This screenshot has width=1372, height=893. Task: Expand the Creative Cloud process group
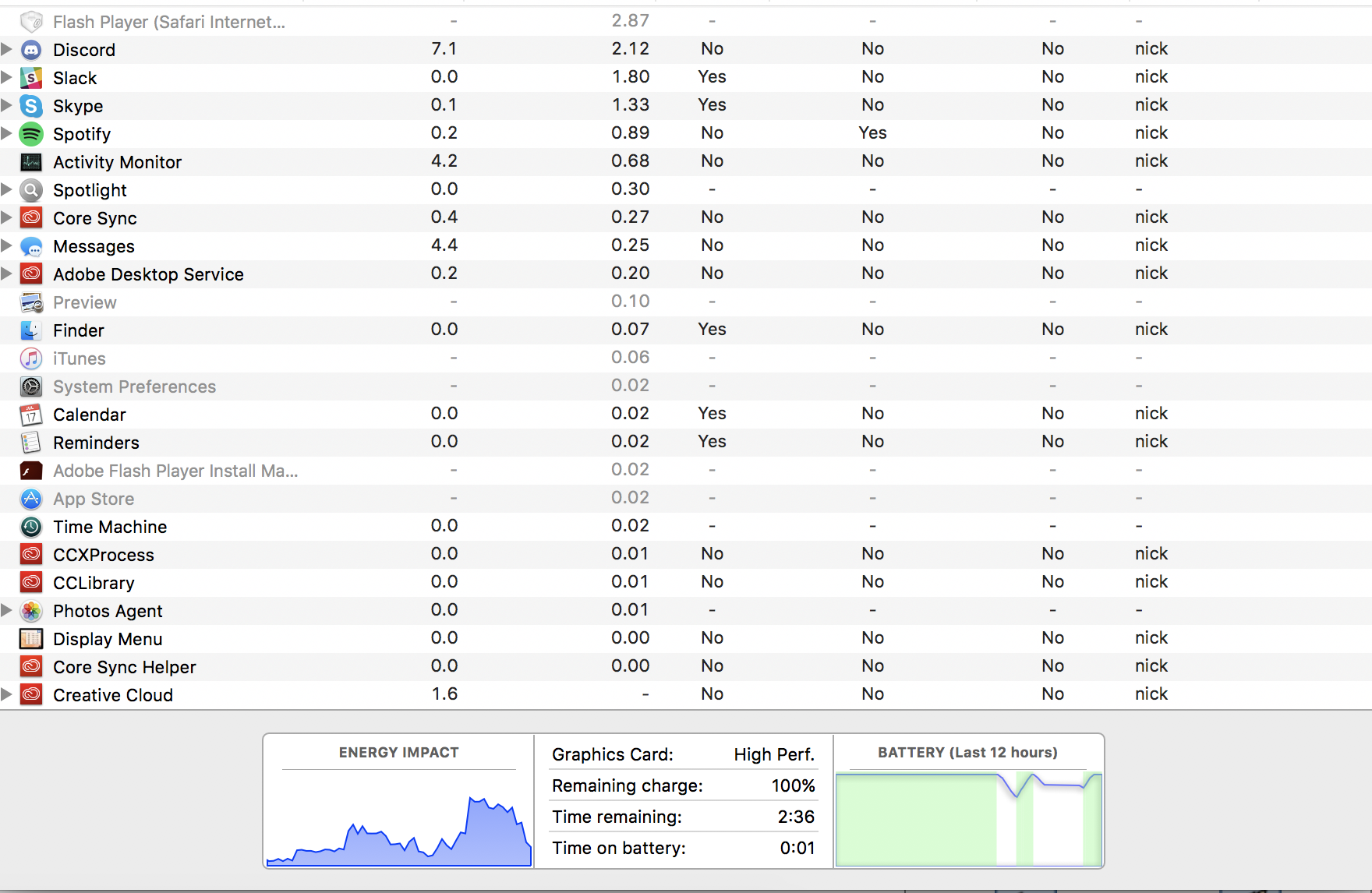click(6, 694)
